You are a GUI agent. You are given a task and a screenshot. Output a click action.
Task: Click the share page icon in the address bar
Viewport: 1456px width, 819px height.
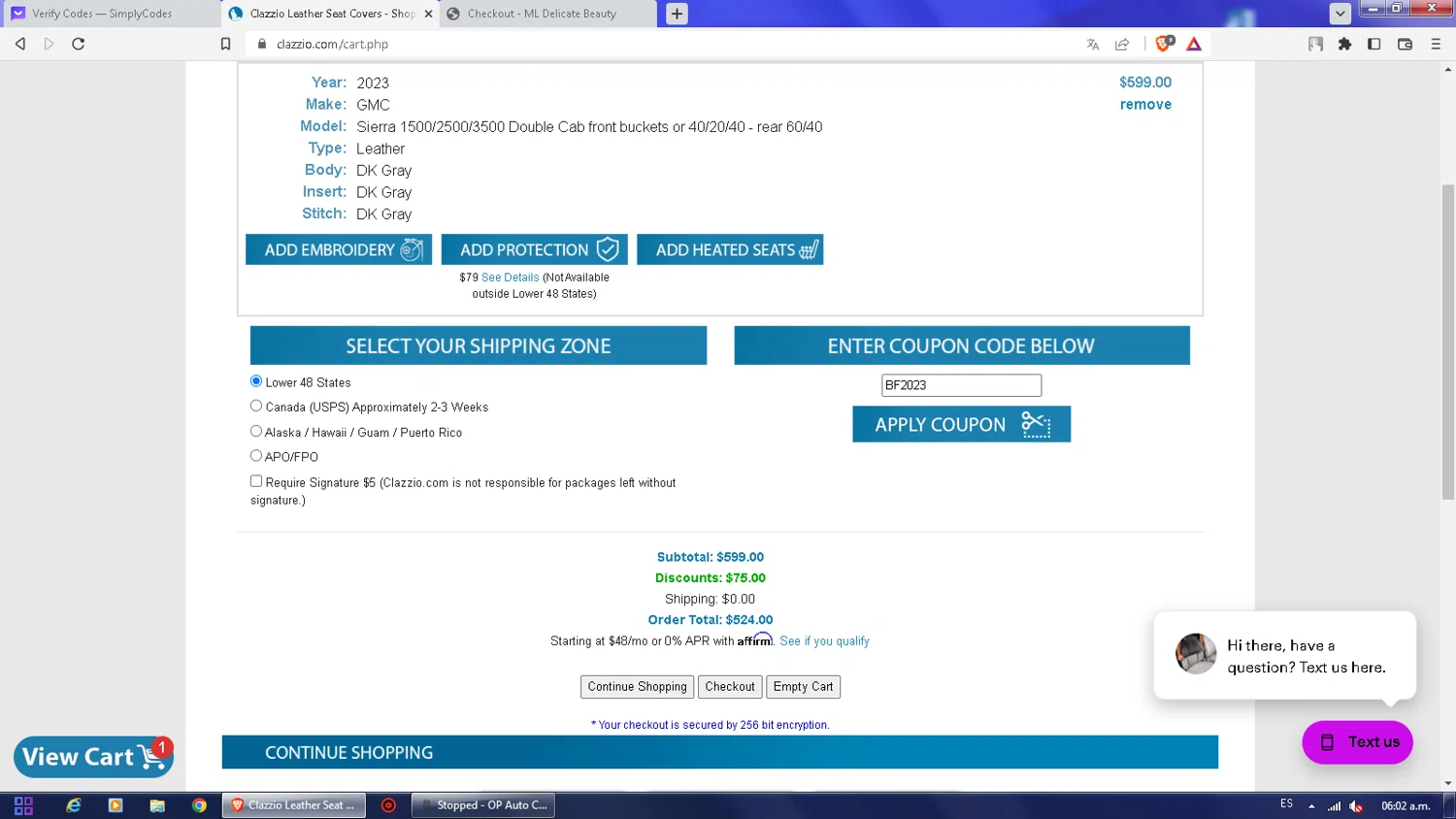click(1122, 44)
